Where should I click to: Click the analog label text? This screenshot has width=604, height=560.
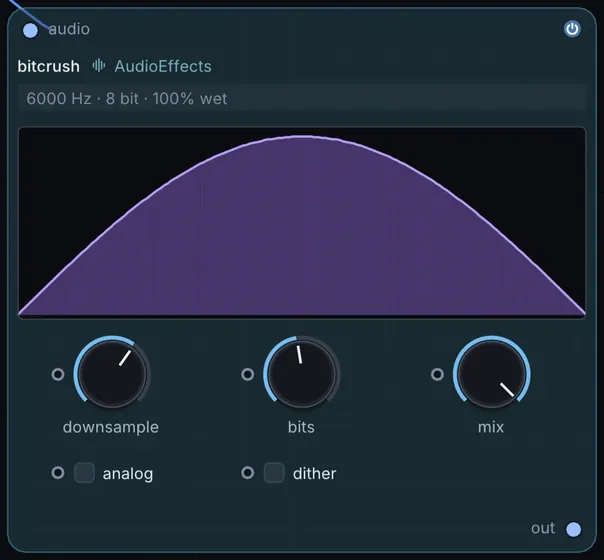(x=128, y=474)
